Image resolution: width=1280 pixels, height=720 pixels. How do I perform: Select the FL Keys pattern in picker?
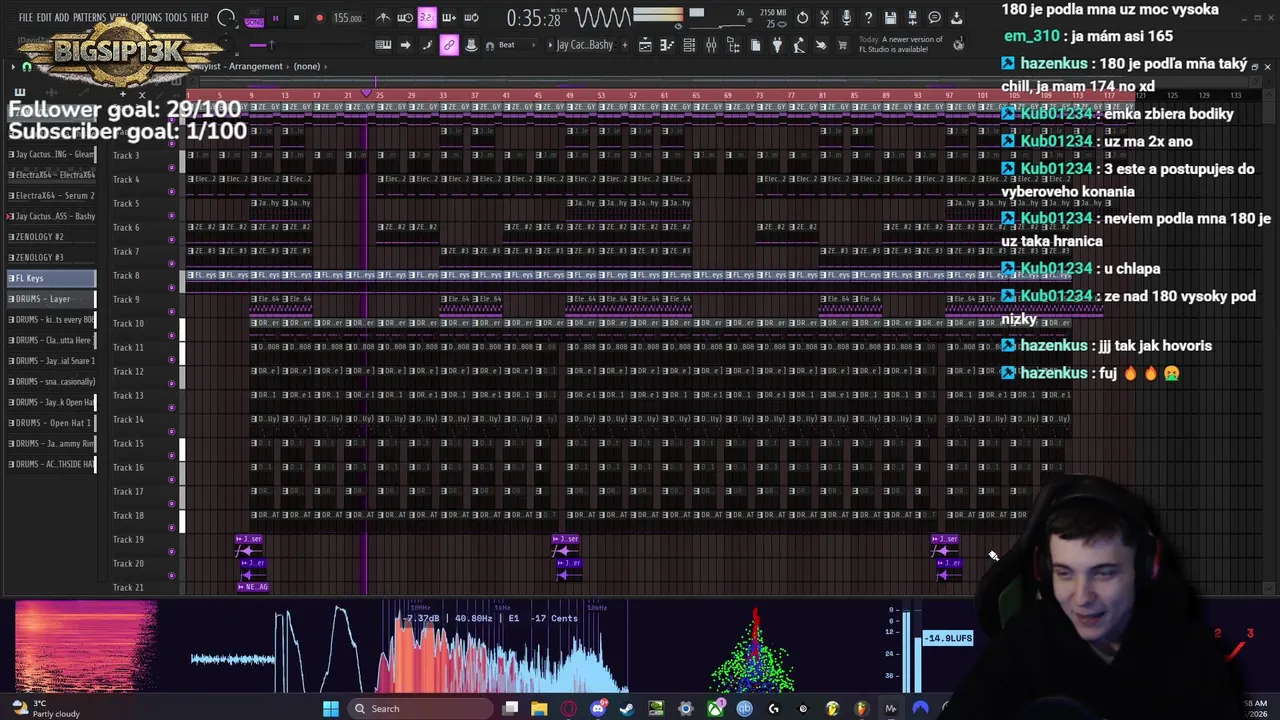[x=52, y=278]
